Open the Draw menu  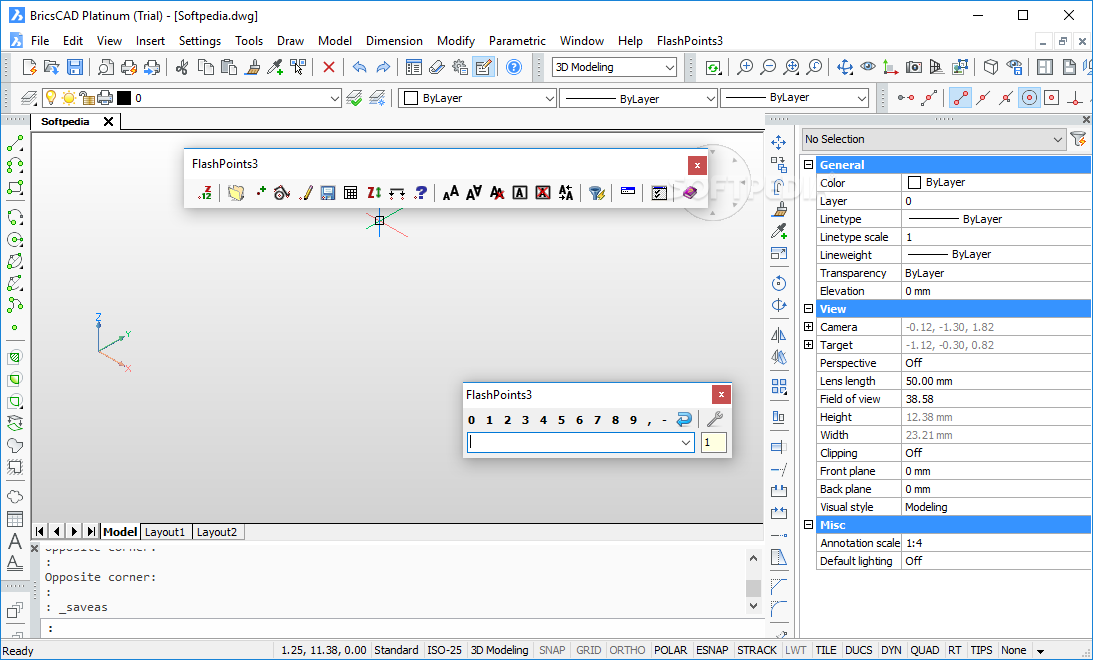coord(291,41)
